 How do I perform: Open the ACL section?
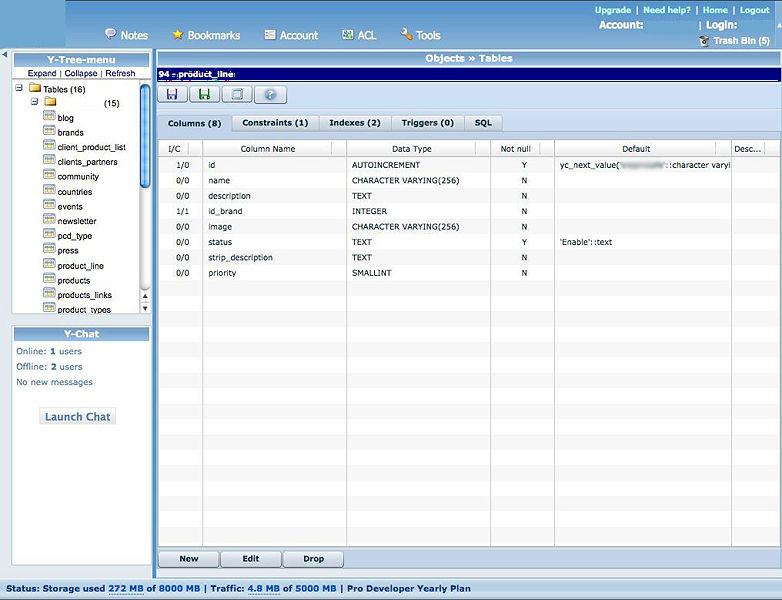359,35
